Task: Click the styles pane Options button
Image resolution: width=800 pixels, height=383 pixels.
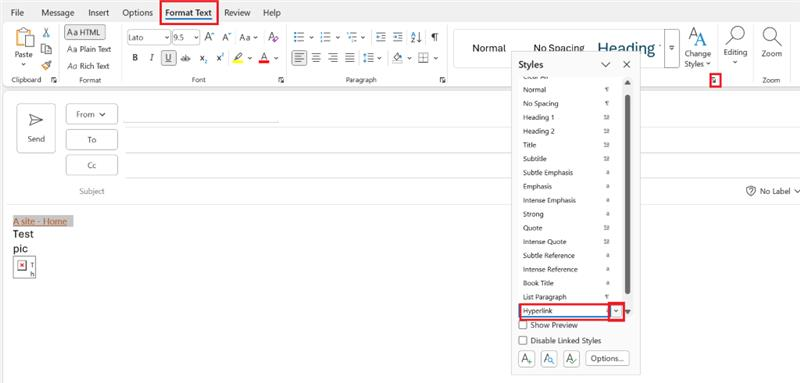Action: tap(607, 359)
